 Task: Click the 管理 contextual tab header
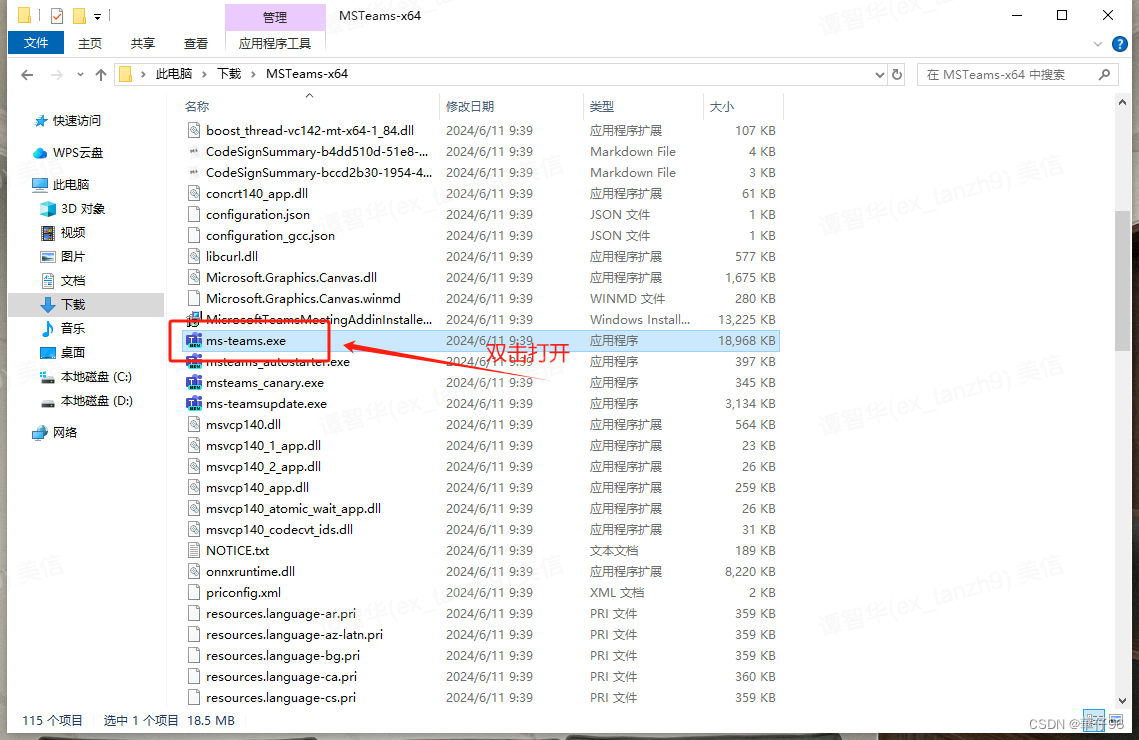click(275, 17)
